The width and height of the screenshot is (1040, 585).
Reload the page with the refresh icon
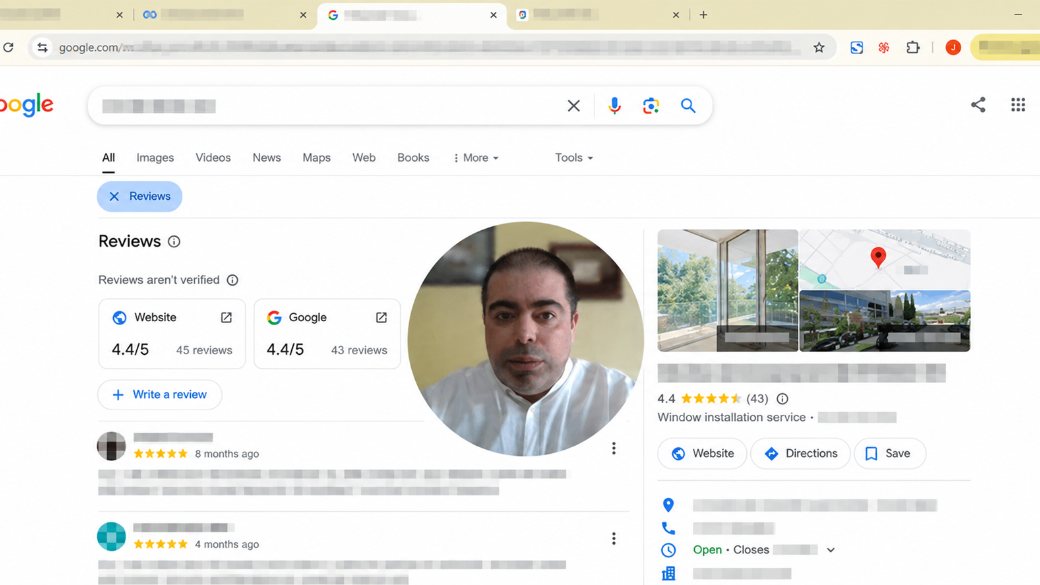9,47
